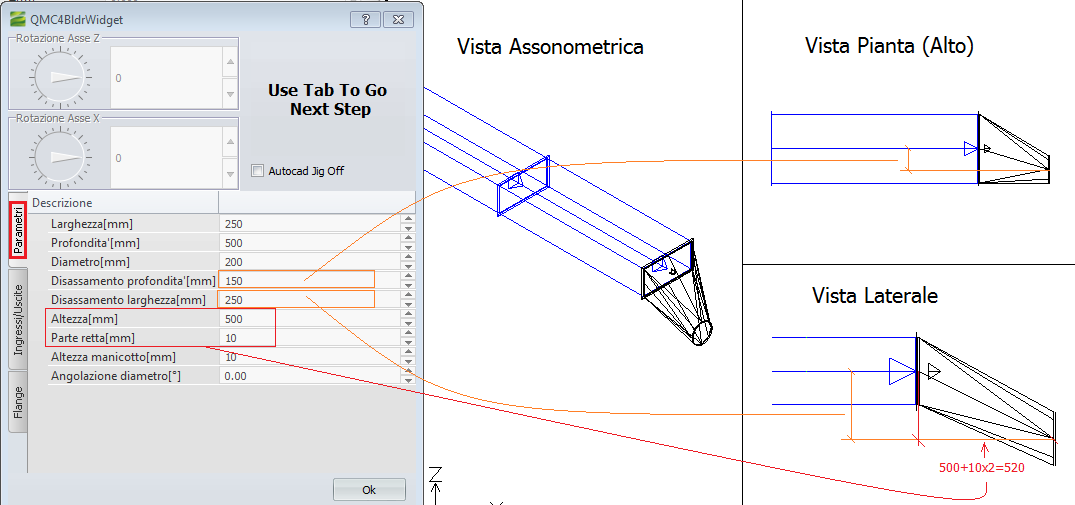Click the help question mark button
This screenshot has height=505, width=1075.
coord(365,19)
